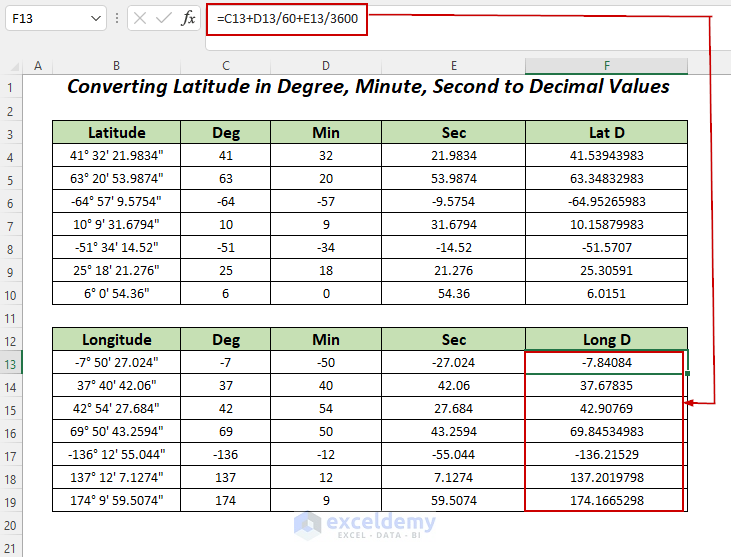Click the Cancel X icon in formula bar

140,19
